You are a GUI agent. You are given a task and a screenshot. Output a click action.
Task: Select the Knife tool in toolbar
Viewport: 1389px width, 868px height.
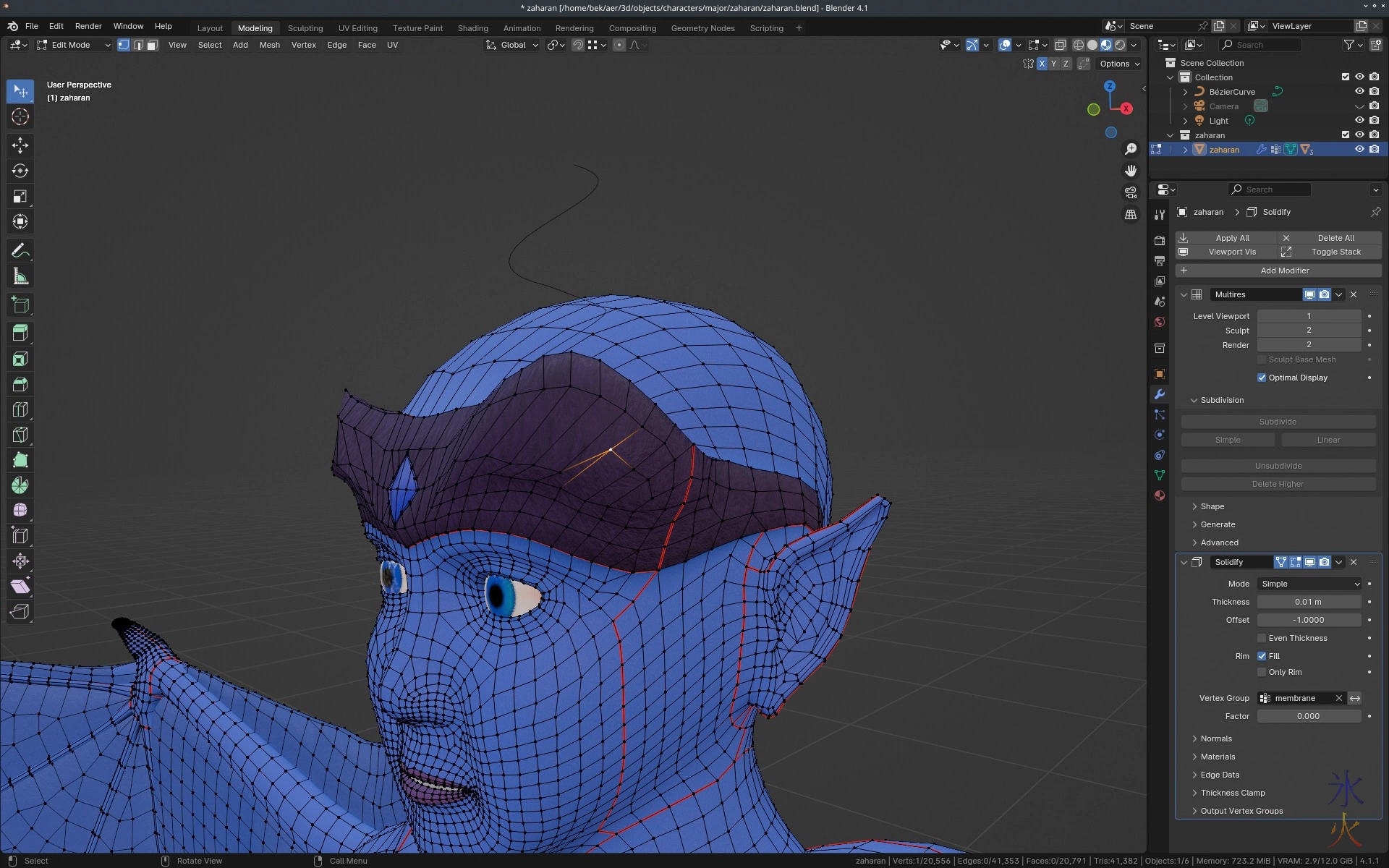[20, 435]
